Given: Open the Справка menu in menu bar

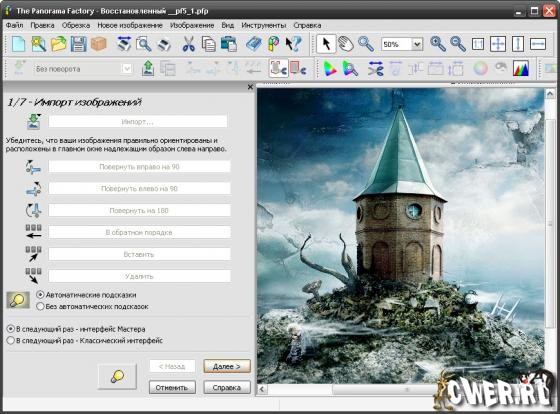Looking at the screenshot, I should (307, 25).
